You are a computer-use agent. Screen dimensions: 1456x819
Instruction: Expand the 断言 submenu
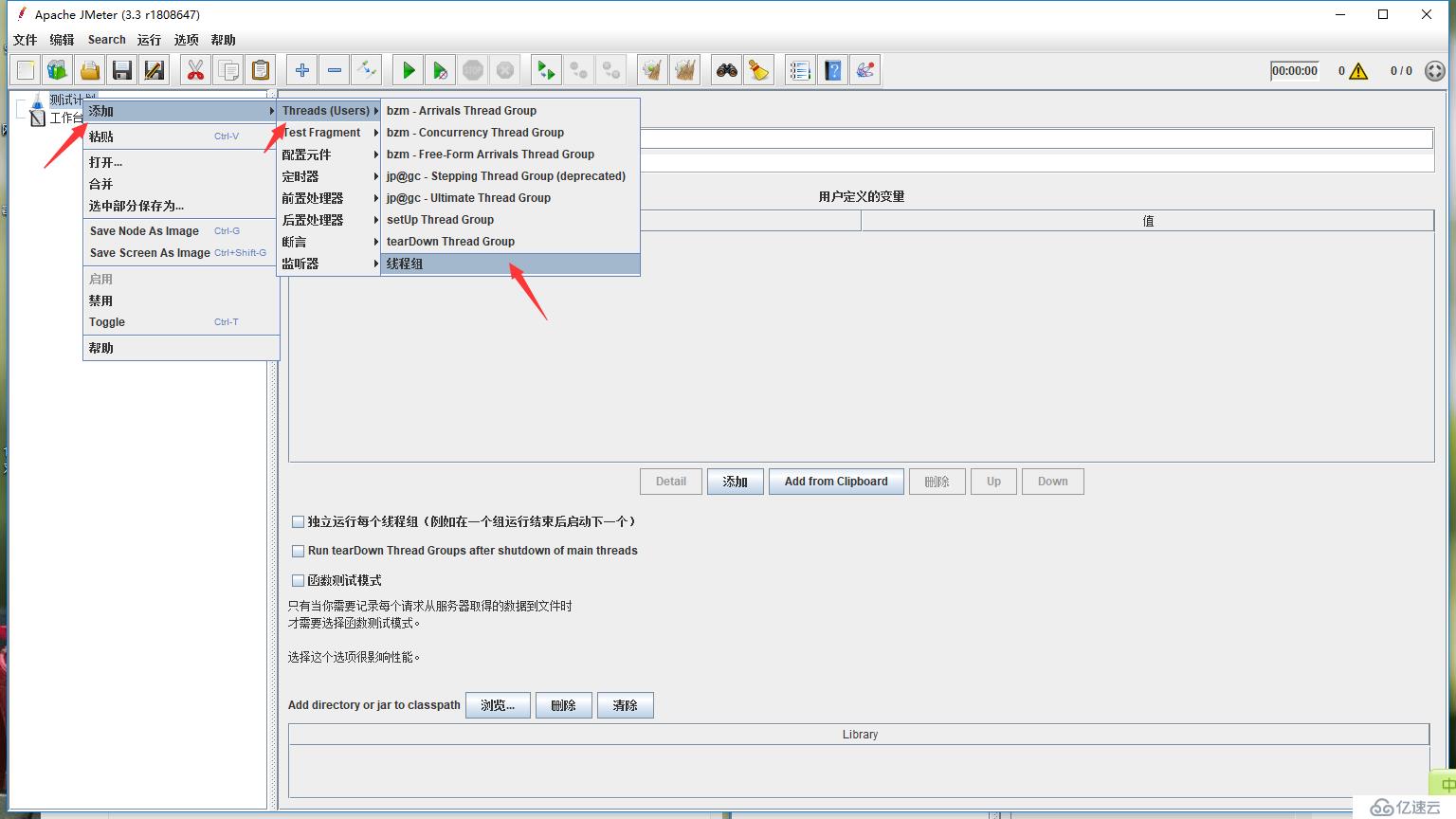coord(329,242)
